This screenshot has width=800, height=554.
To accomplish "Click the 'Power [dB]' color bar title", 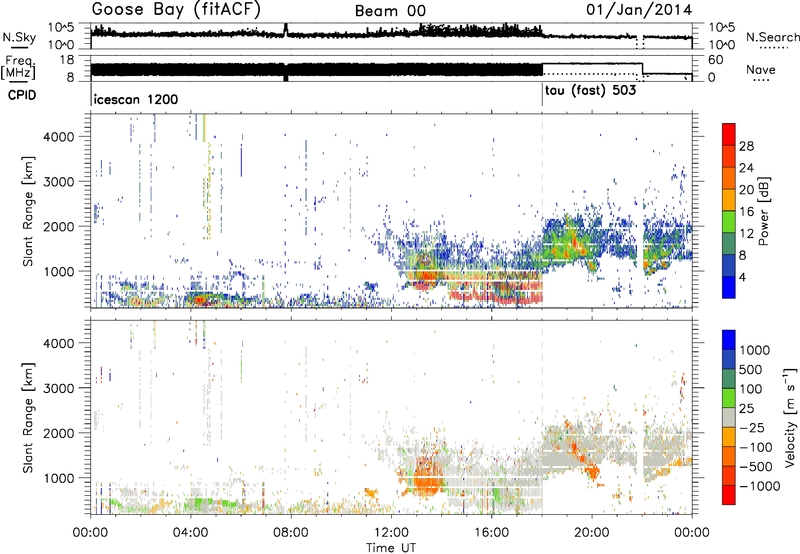I will [x=764, y=211].
